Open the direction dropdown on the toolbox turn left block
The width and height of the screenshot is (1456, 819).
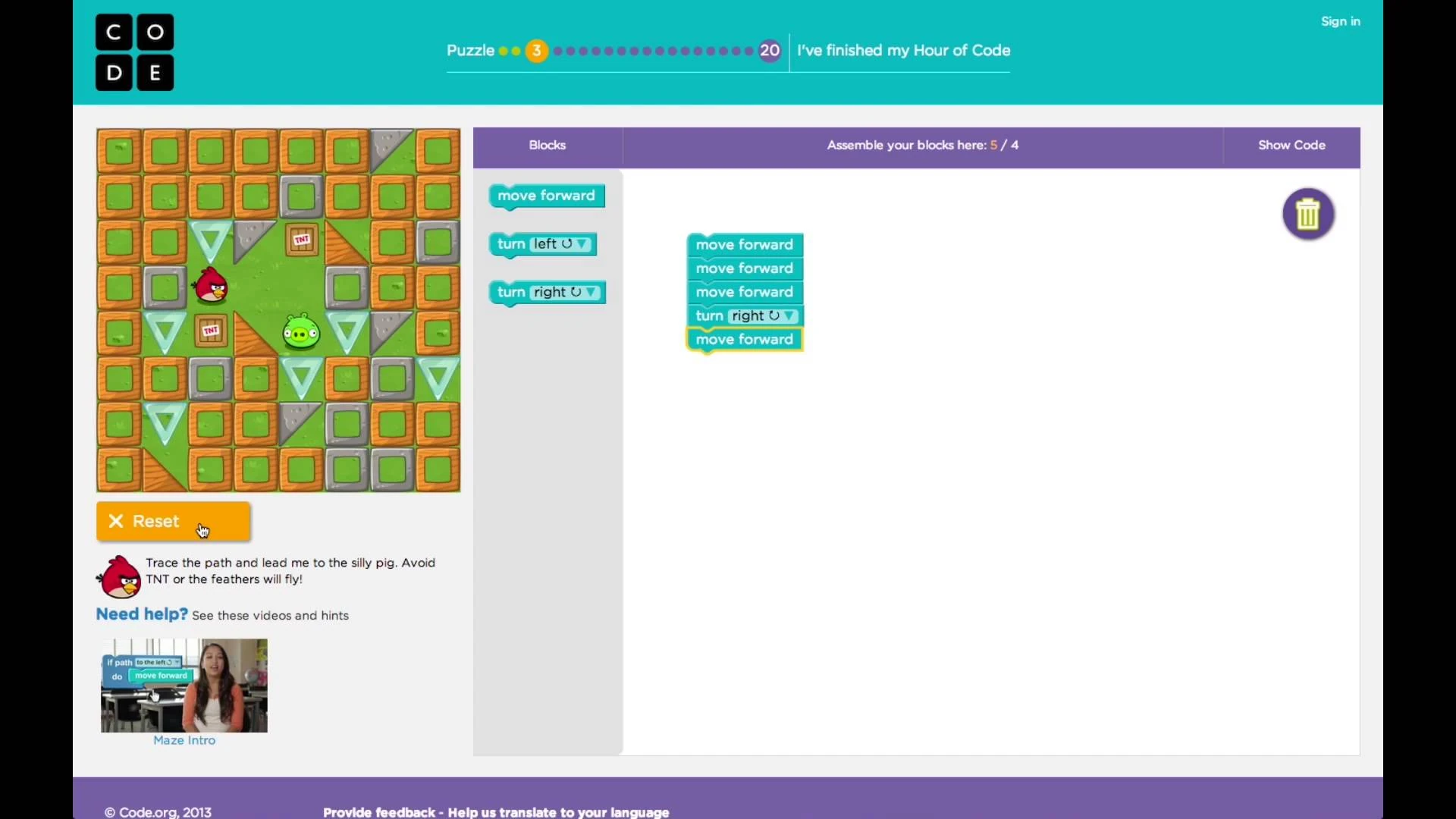[582, 244]
